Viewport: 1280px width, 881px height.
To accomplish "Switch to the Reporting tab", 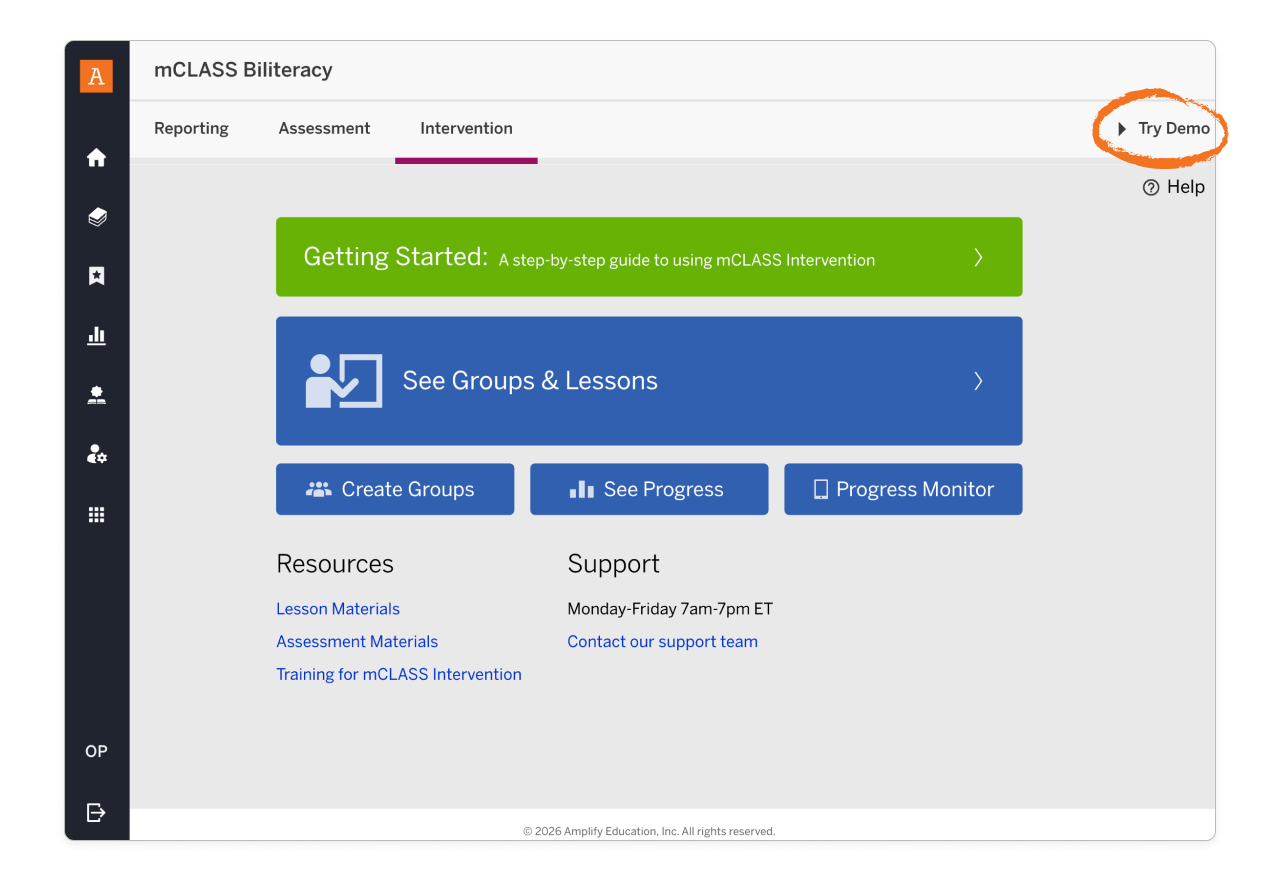I will point(191,128).
